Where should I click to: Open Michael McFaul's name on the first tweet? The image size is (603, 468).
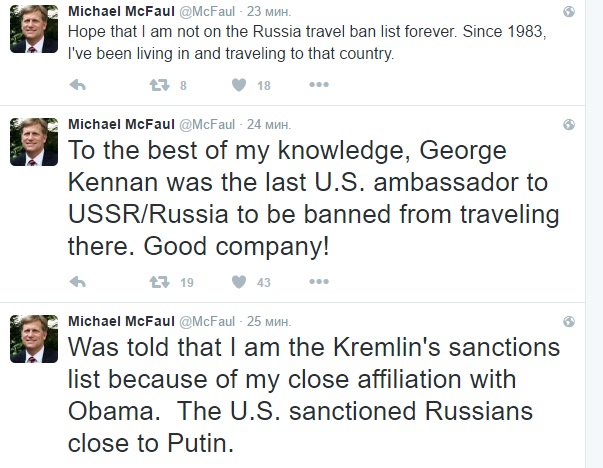(119, 12)
